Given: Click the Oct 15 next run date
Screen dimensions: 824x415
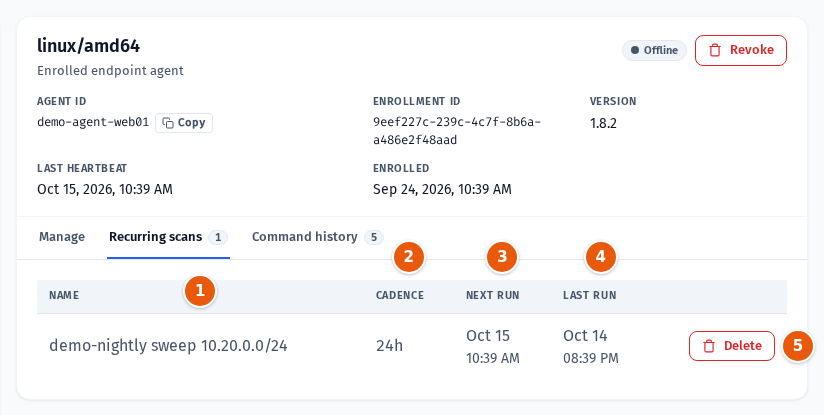Looking at the screenshot, I should click(488, 336).
